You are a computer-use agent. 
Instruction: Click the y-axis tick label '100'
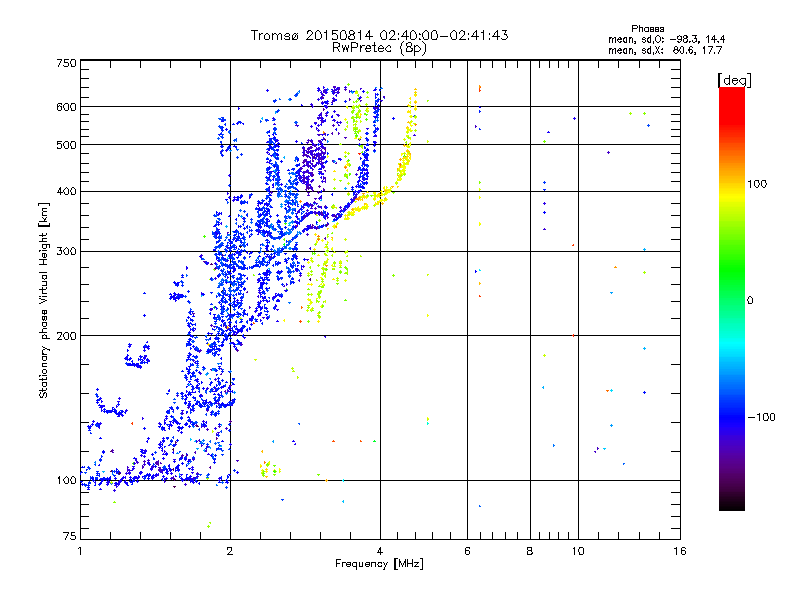coord(67,480)
